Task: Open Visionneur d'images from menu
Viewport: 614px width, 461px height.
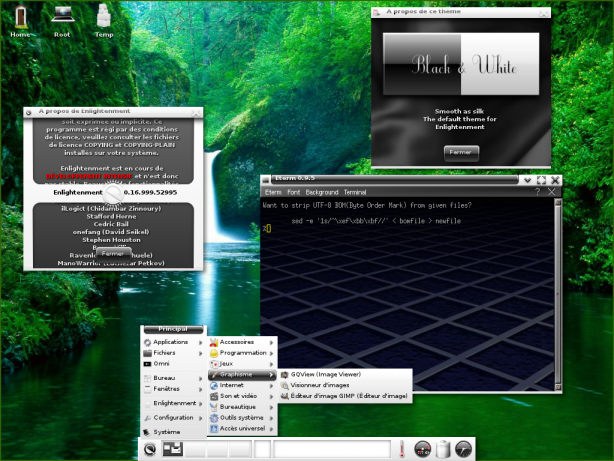Action: tap(319, 385)
